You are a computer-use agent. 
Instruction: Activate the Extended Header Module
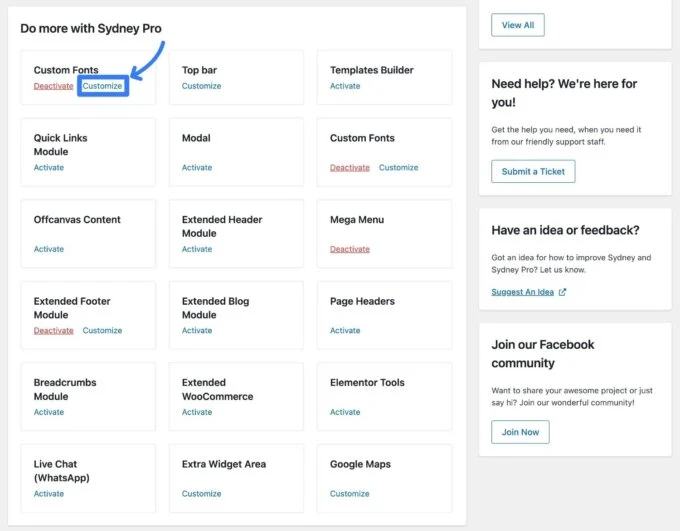[197, 249]
